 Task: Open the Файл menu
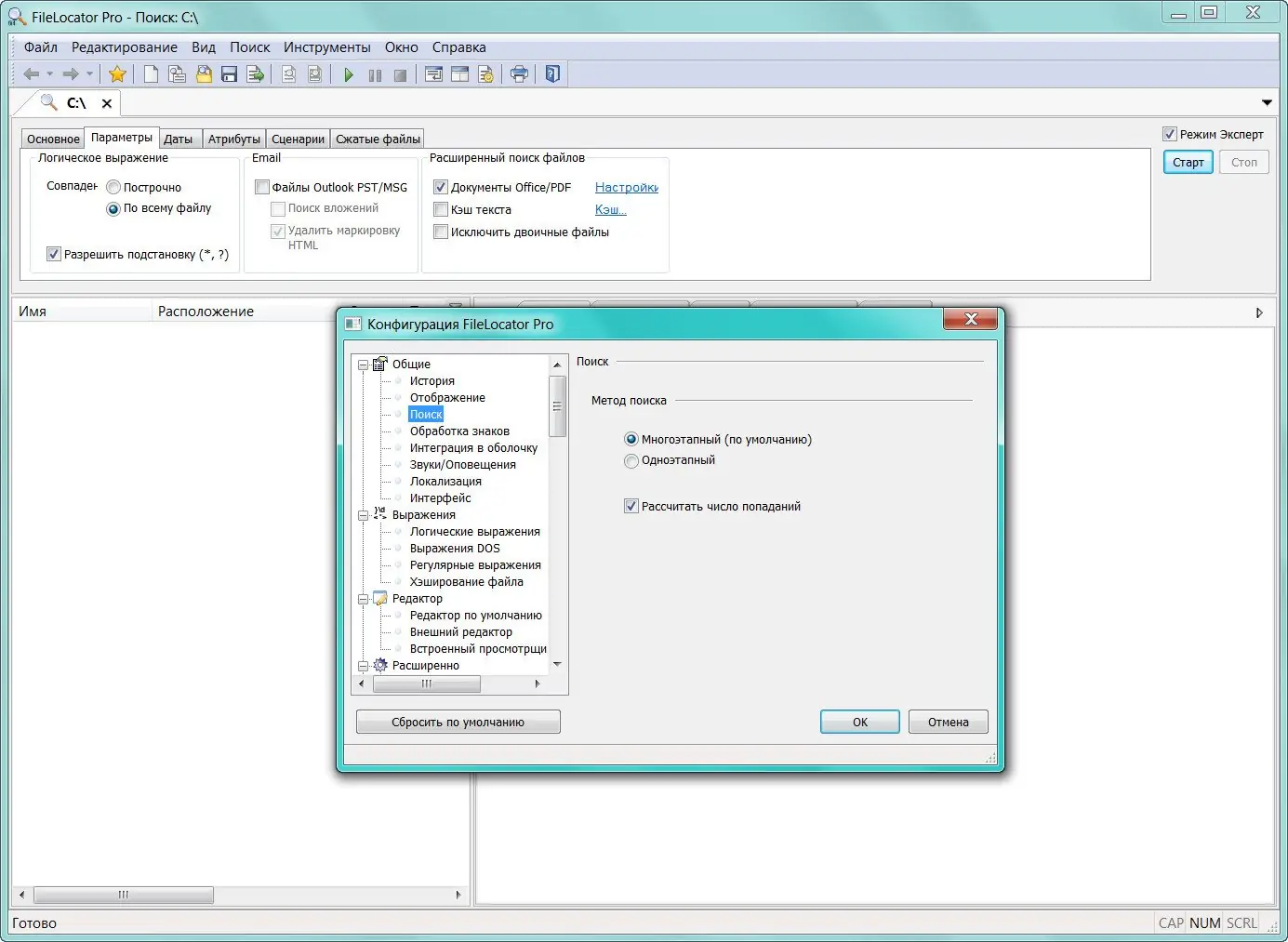41,47
